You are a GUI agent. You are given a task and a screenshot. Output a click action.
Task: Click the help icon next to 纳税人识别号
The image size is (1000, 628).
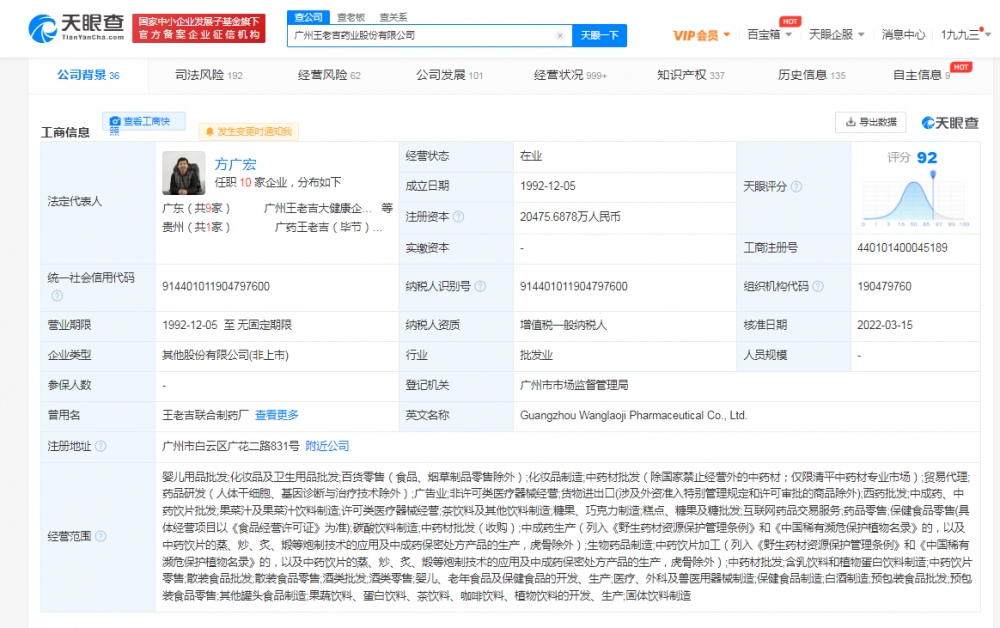pos(480,286)
